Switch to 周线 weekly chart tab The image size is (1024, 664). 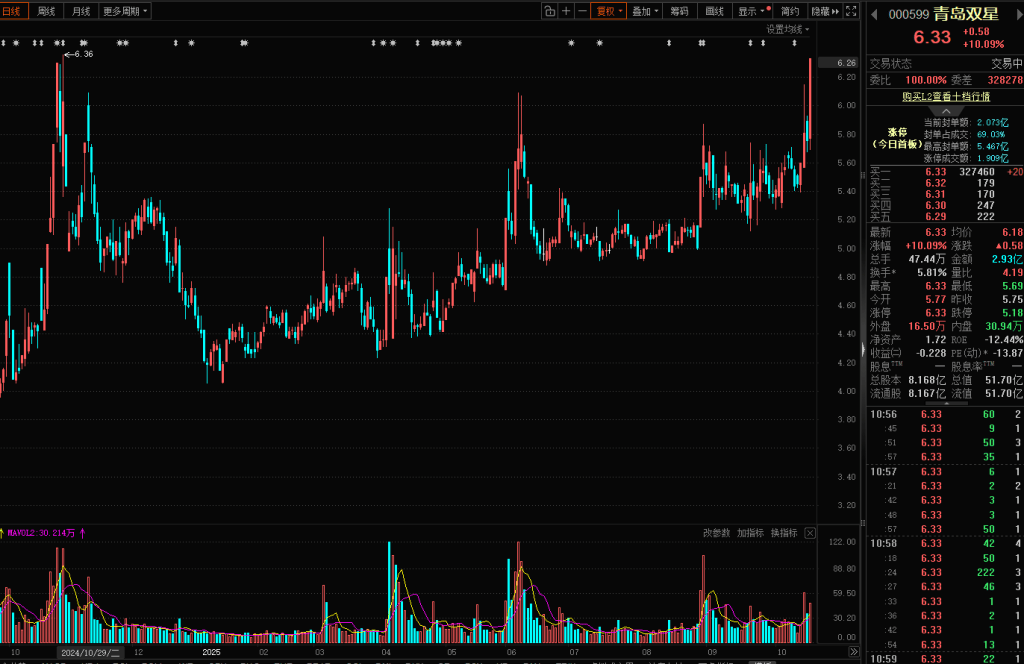(46, 11)
